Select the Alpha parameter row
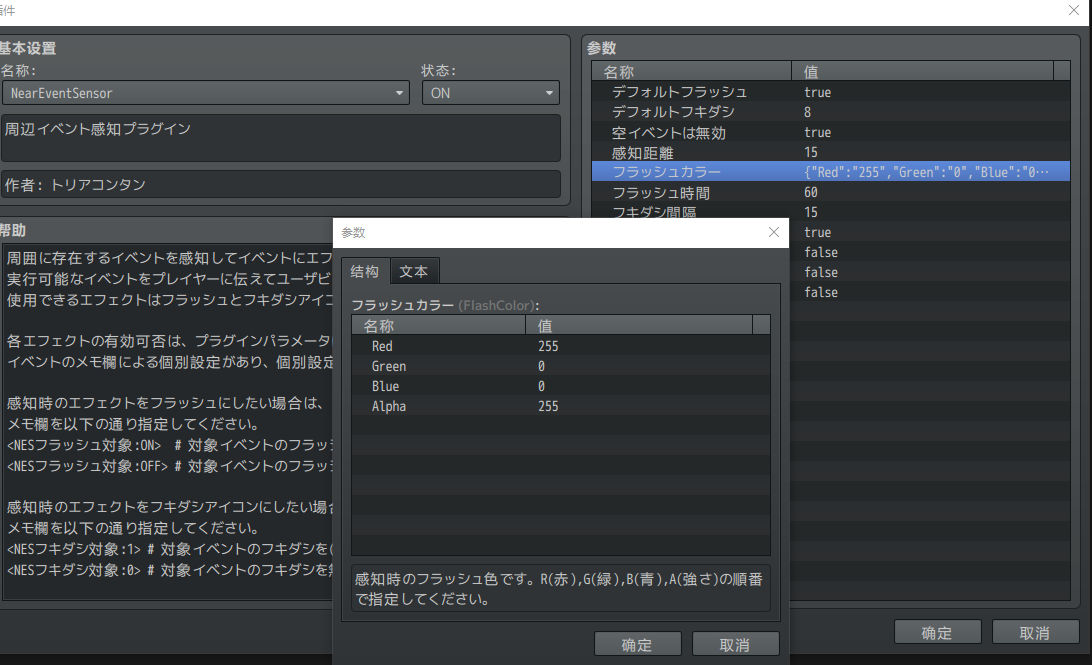The width and height of the screenshot is (1092, 665). 561,406
